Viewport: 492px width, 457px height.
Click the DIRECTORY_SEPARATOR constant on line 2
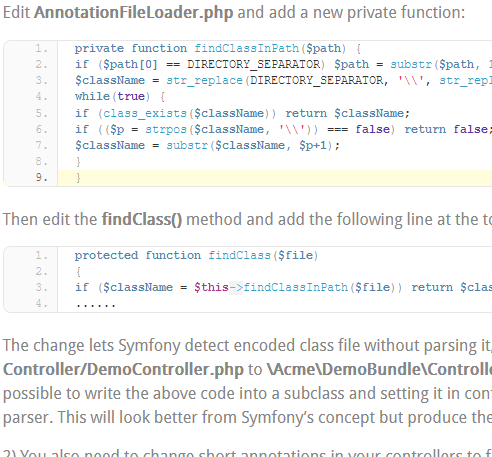(253, 64)
